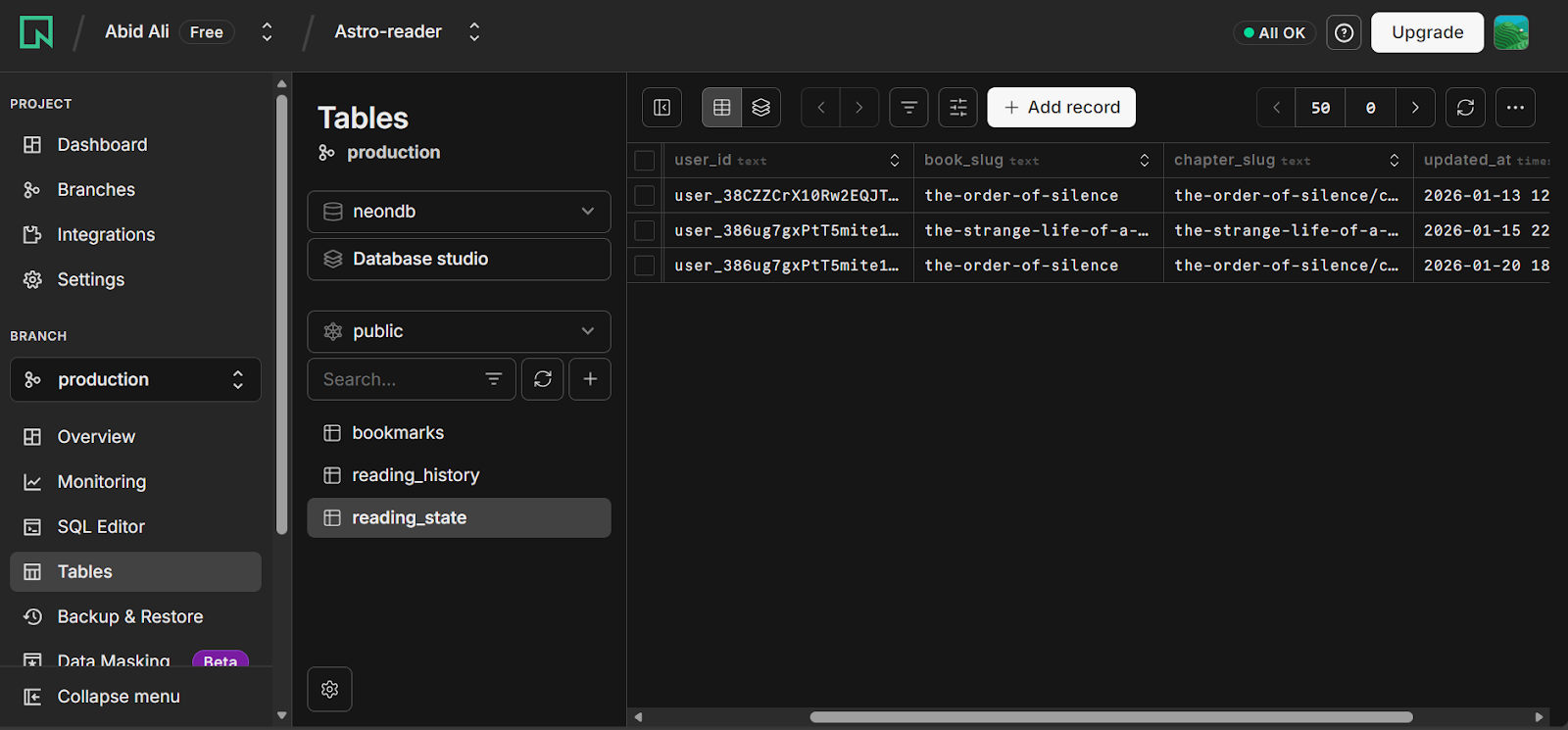Open the filter records icon
Screen dimensions: 1568x730
click(x=908, y=108)
